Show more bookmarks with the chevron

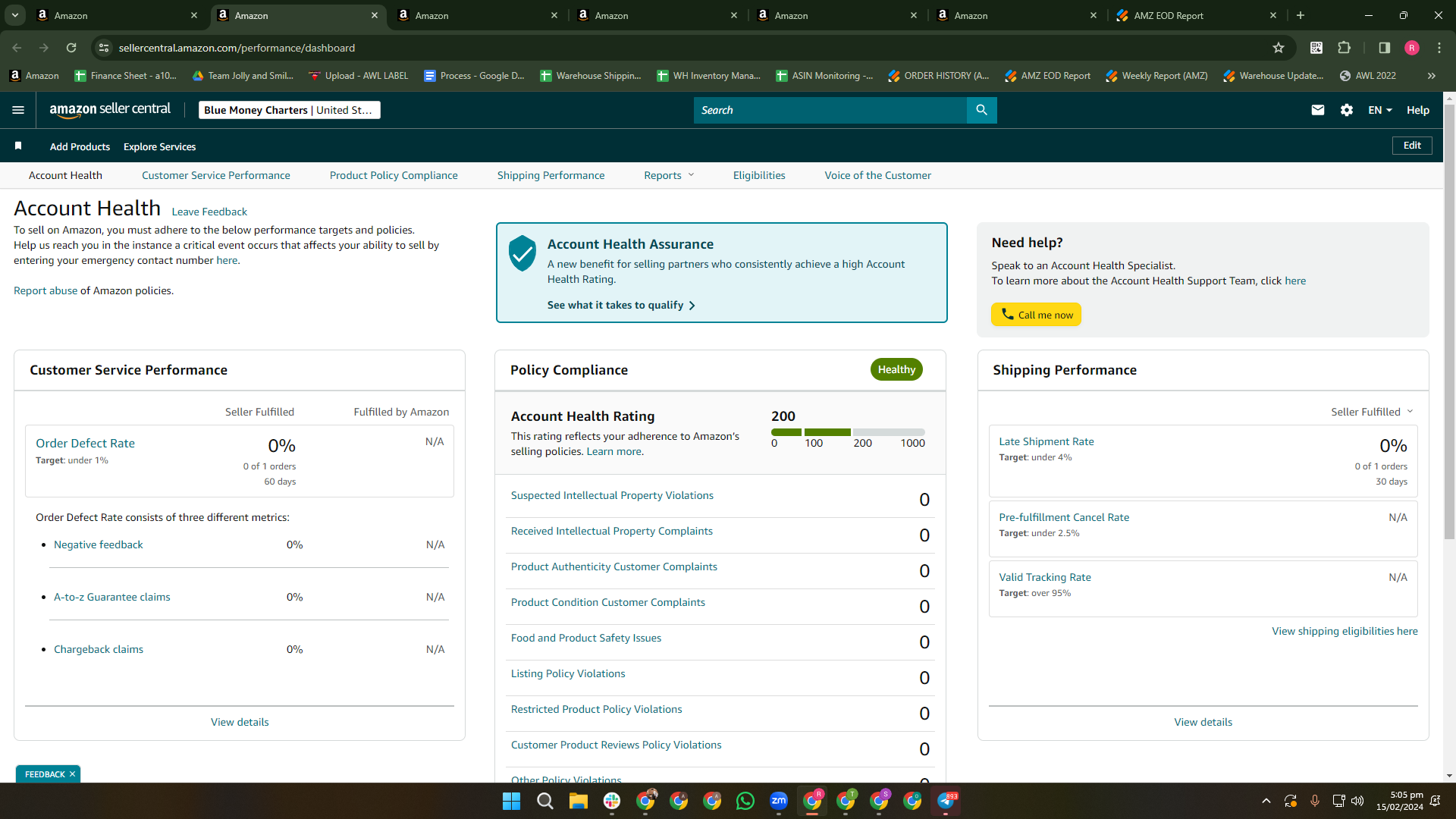point(1432,76)
